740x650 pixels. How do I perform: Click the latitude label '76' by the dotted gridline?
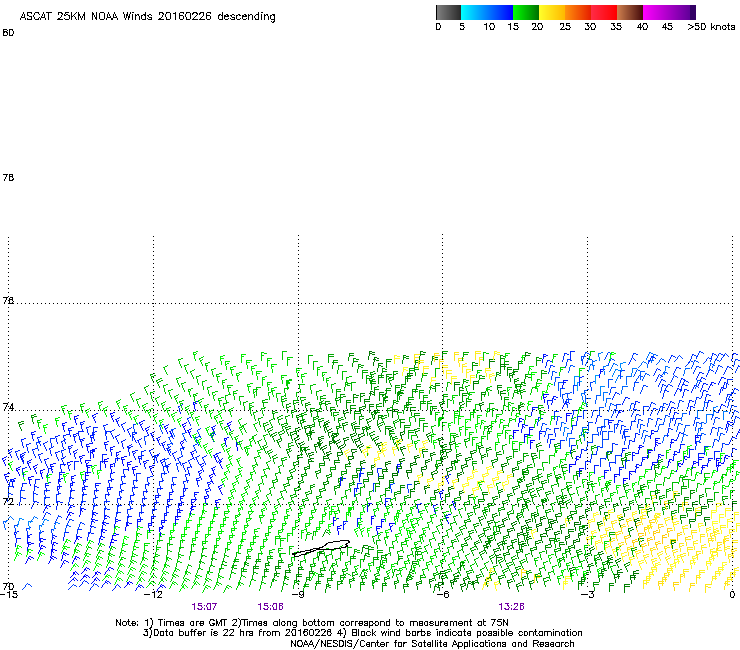click(8, 300)
